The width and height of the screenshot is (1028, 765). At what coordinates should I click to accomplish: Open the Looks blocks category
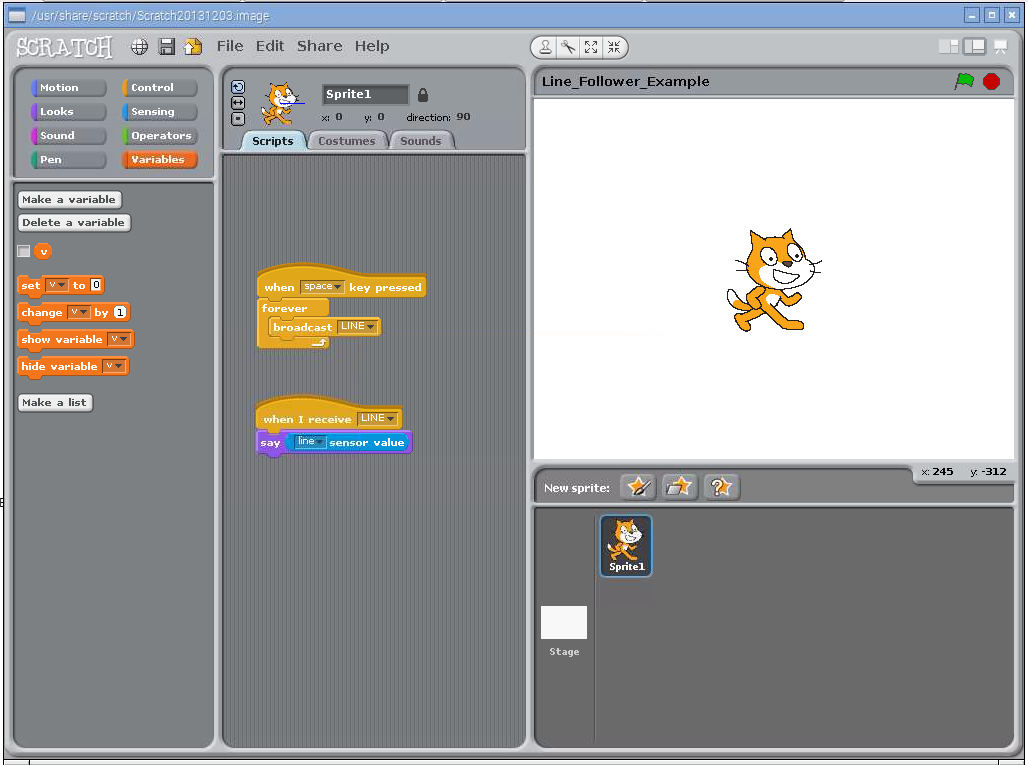point(68,111)
